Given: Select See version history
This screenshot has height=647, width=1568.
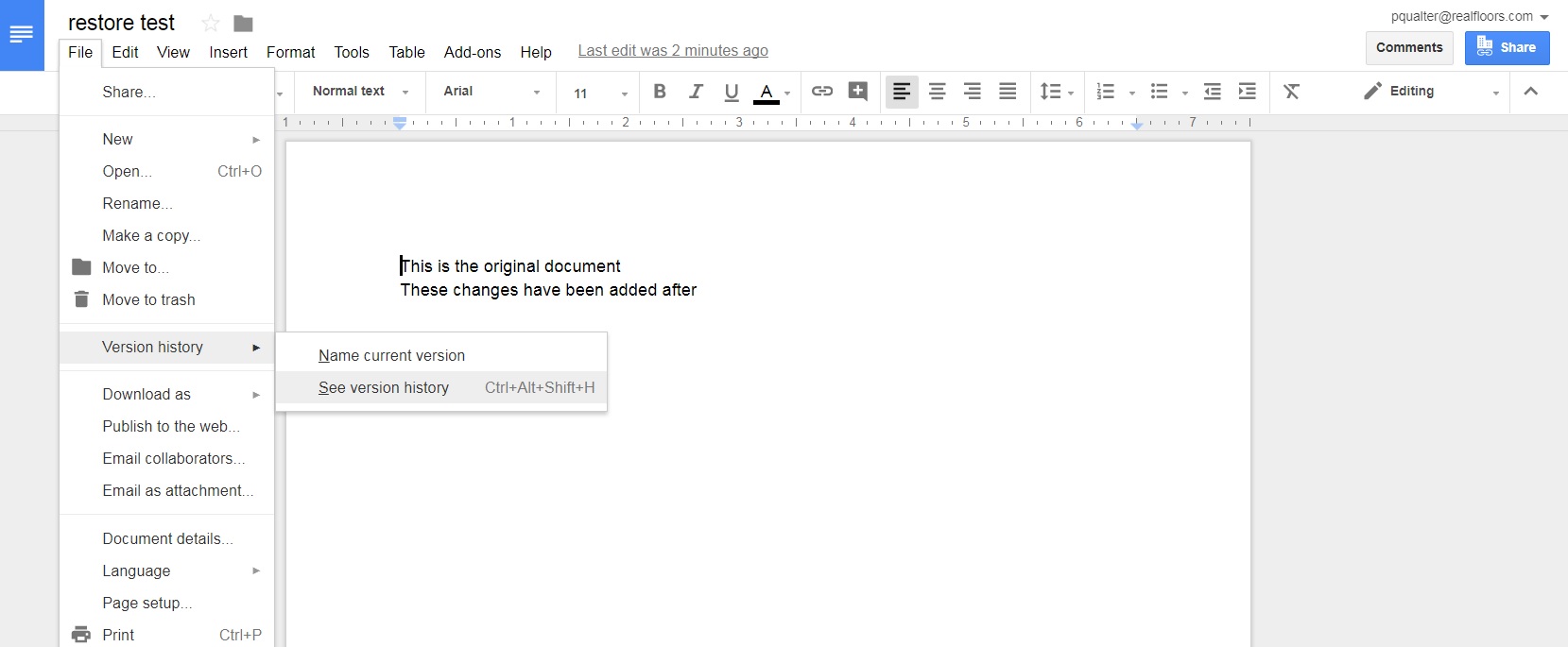Looking at the screenshot, I should pyautogui.click(x=441, y=387).
